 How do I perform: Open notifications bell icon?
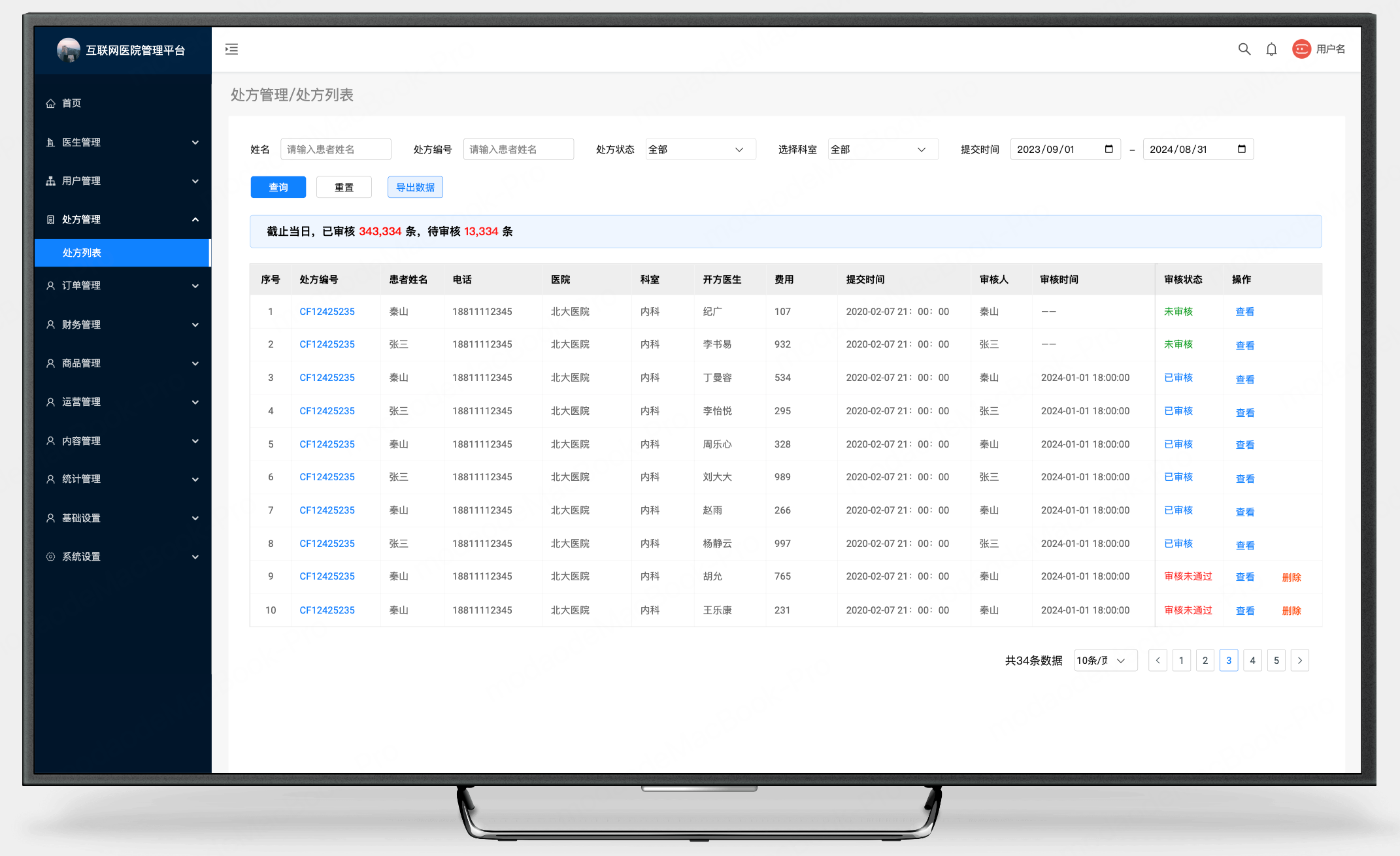(1271, 49)
